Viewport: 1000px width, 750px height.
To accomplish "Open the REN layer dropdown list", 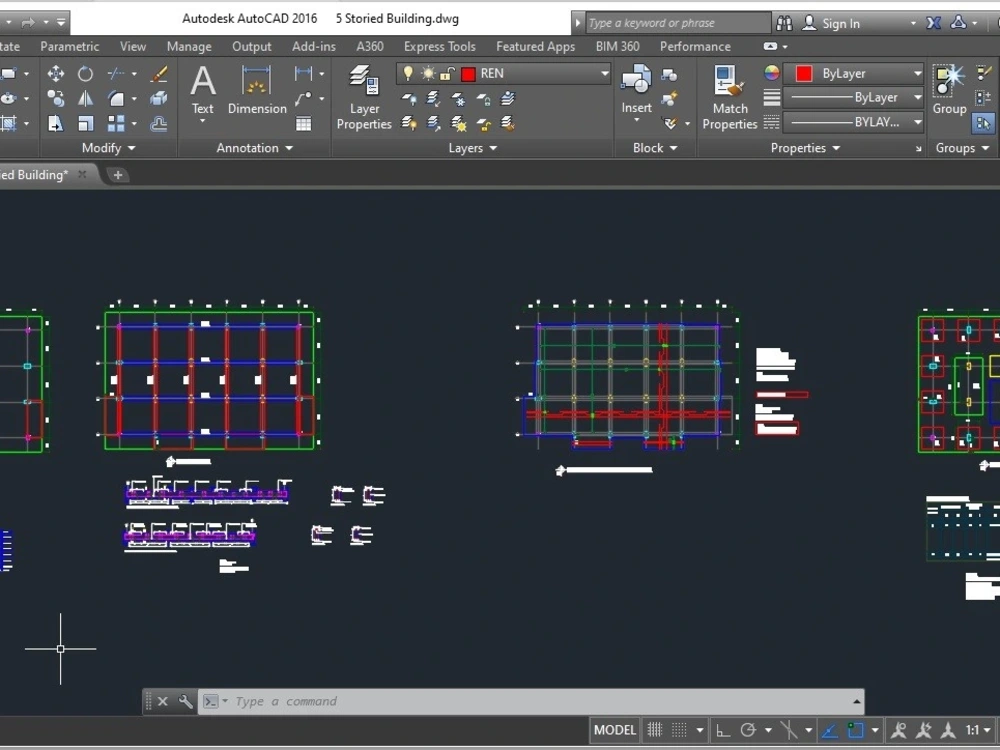I will point(603,73).
